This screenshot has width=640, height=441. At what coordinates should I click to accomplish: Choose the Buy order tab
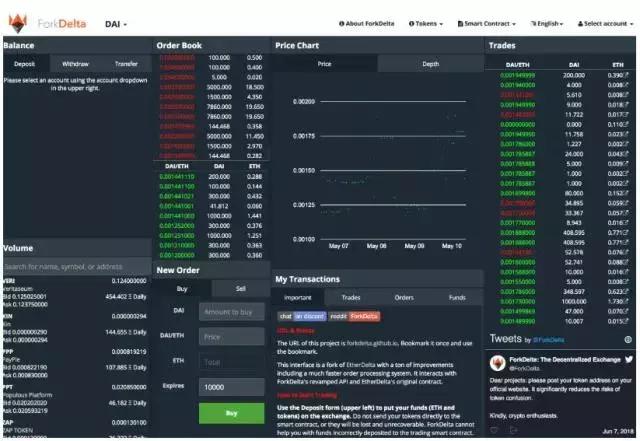click(182, 289)
